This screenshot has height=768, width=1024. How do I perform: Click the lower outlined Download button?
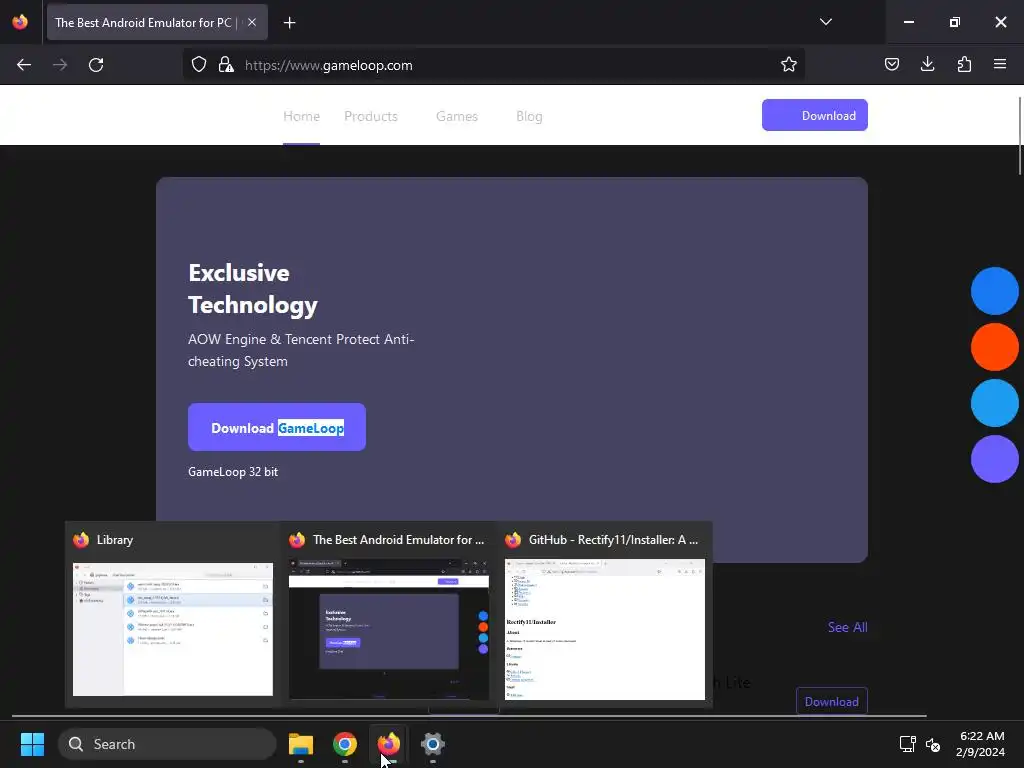coord(831,701)
